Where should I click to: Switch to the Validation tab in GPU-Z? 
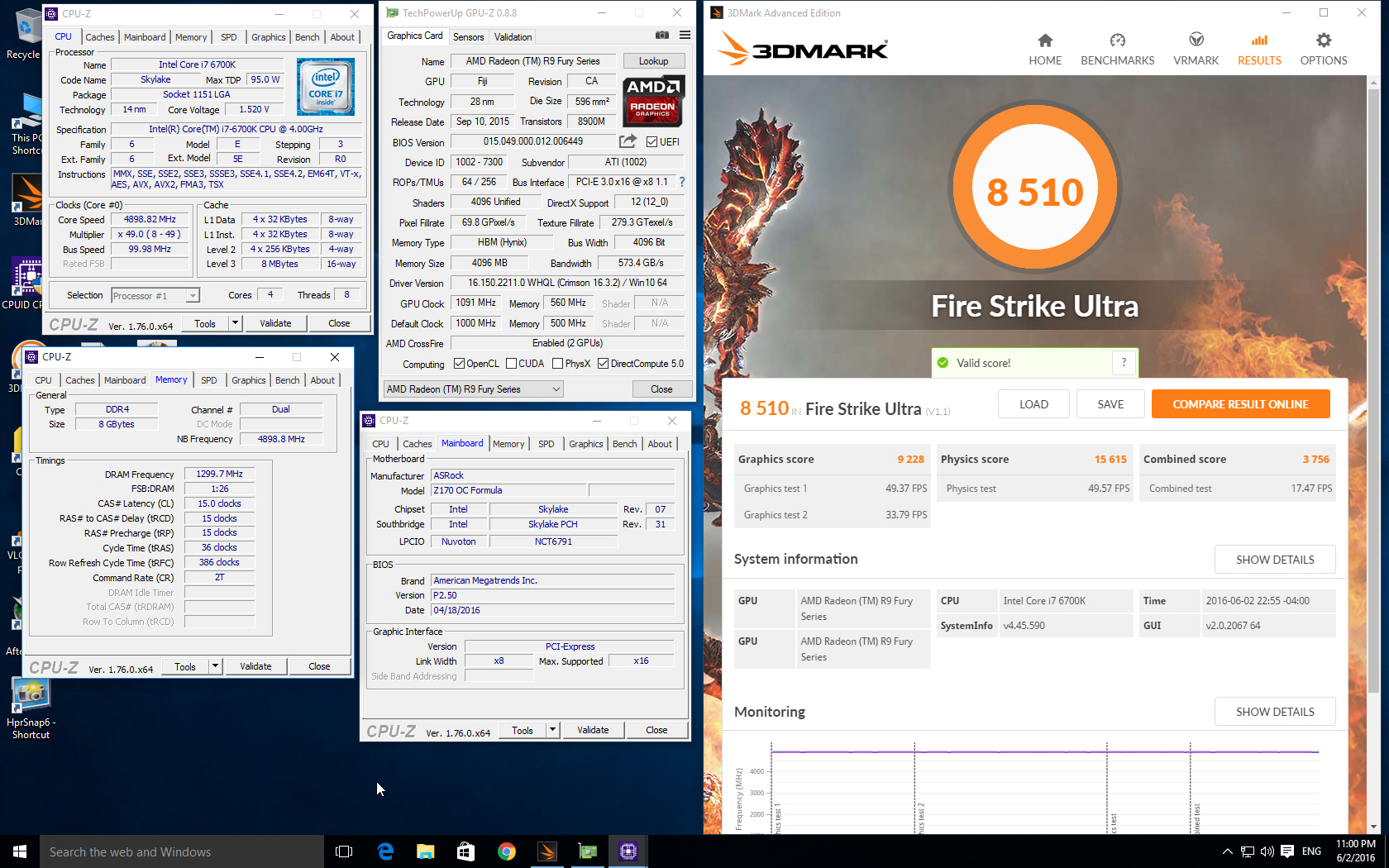tap(513, 37)
